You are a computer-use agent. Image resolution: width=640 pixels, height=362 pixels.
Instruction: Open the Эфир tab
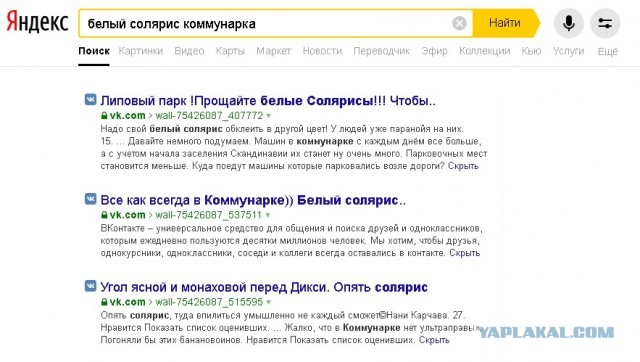coord(434,51)
